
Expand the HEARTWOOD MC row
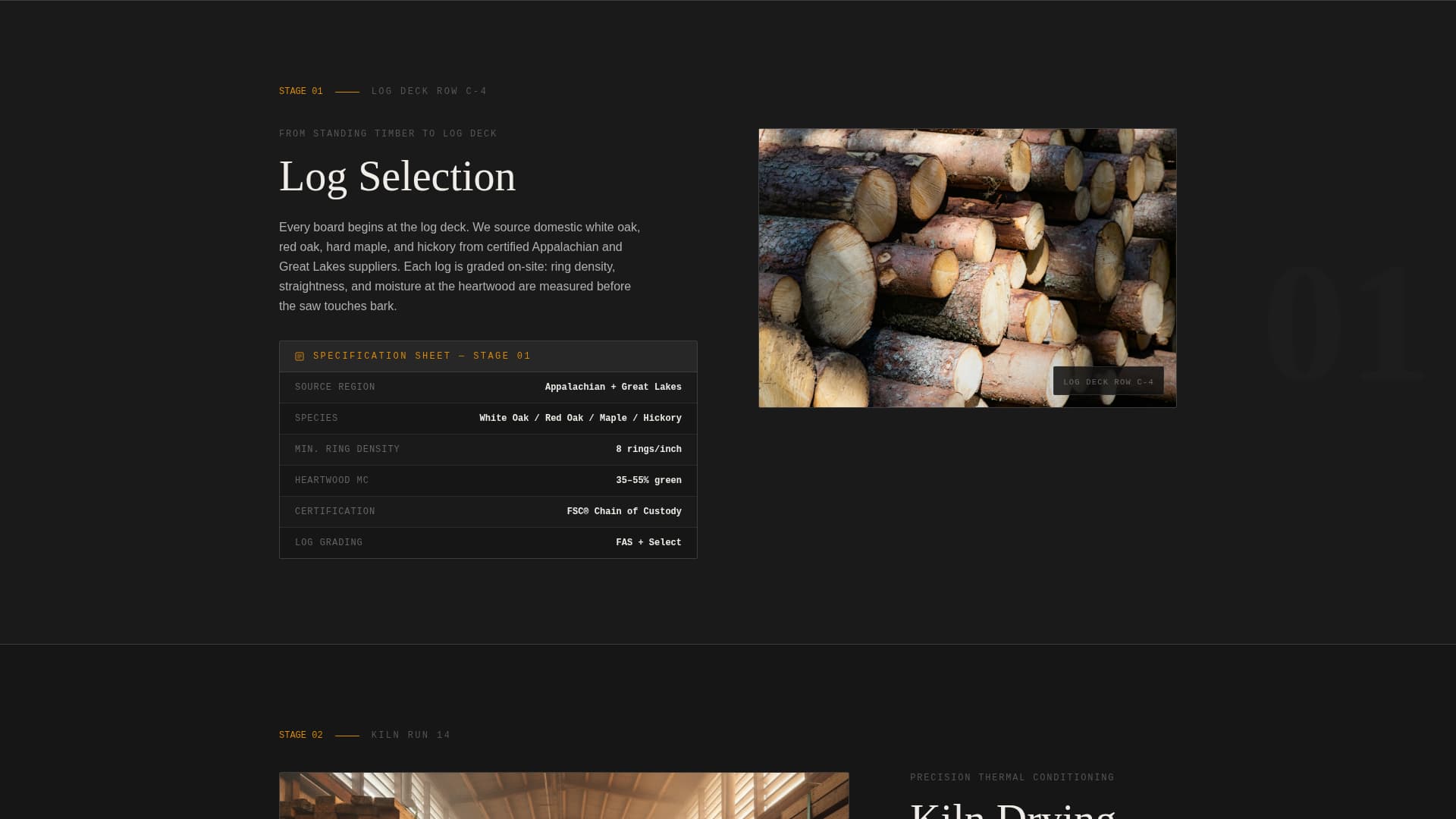click(x=488, y=480)
